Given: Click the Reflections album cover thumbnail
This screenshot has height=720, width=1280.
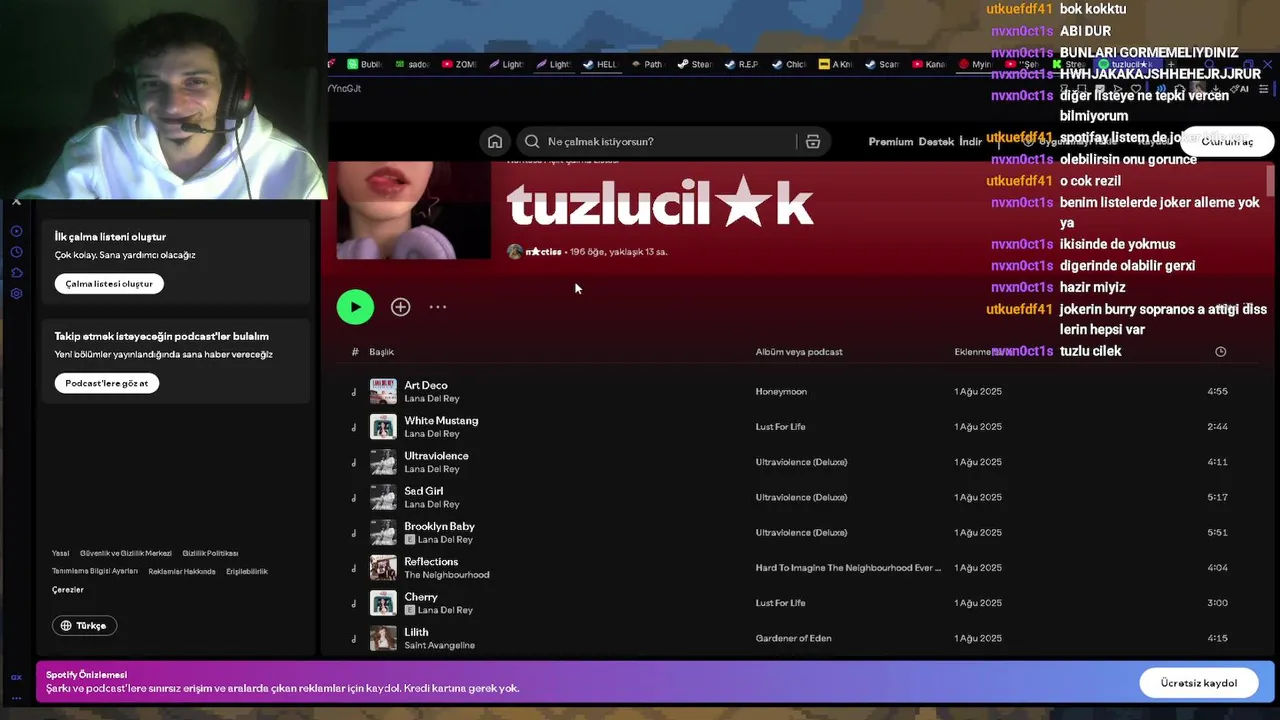Looking at the screenshot, I should 383,568.
